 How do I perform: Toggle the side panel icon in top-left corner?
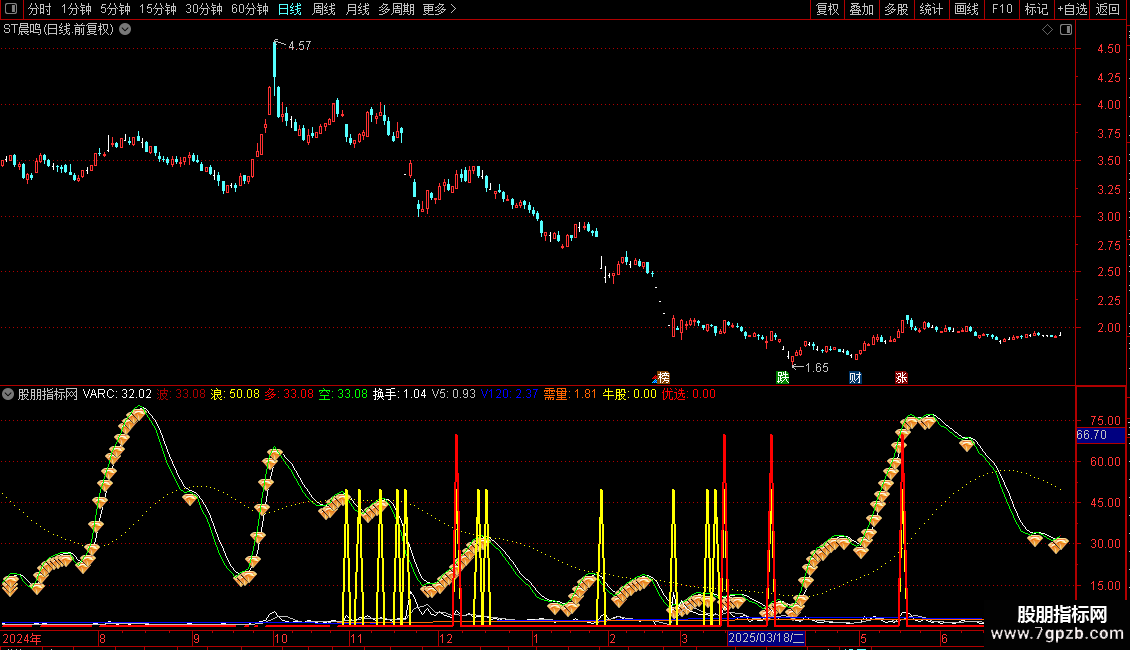click(x=11, y=9)
